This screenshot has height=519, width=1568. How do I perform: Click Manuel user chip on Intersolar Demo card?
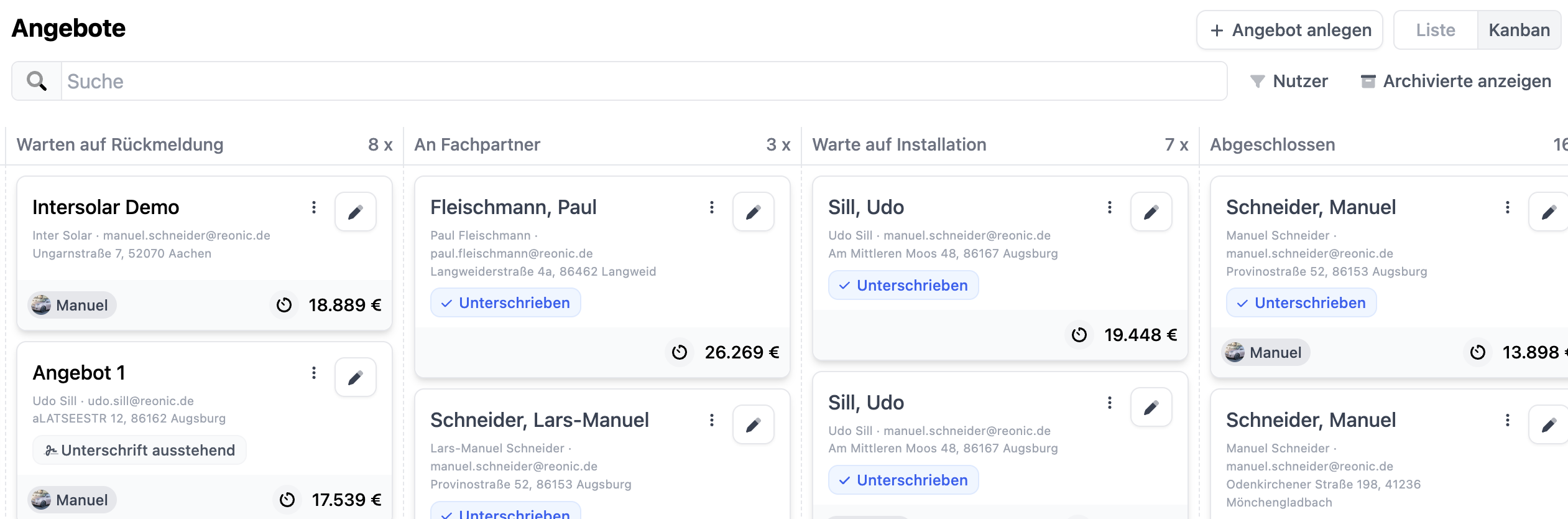[72, 305]
